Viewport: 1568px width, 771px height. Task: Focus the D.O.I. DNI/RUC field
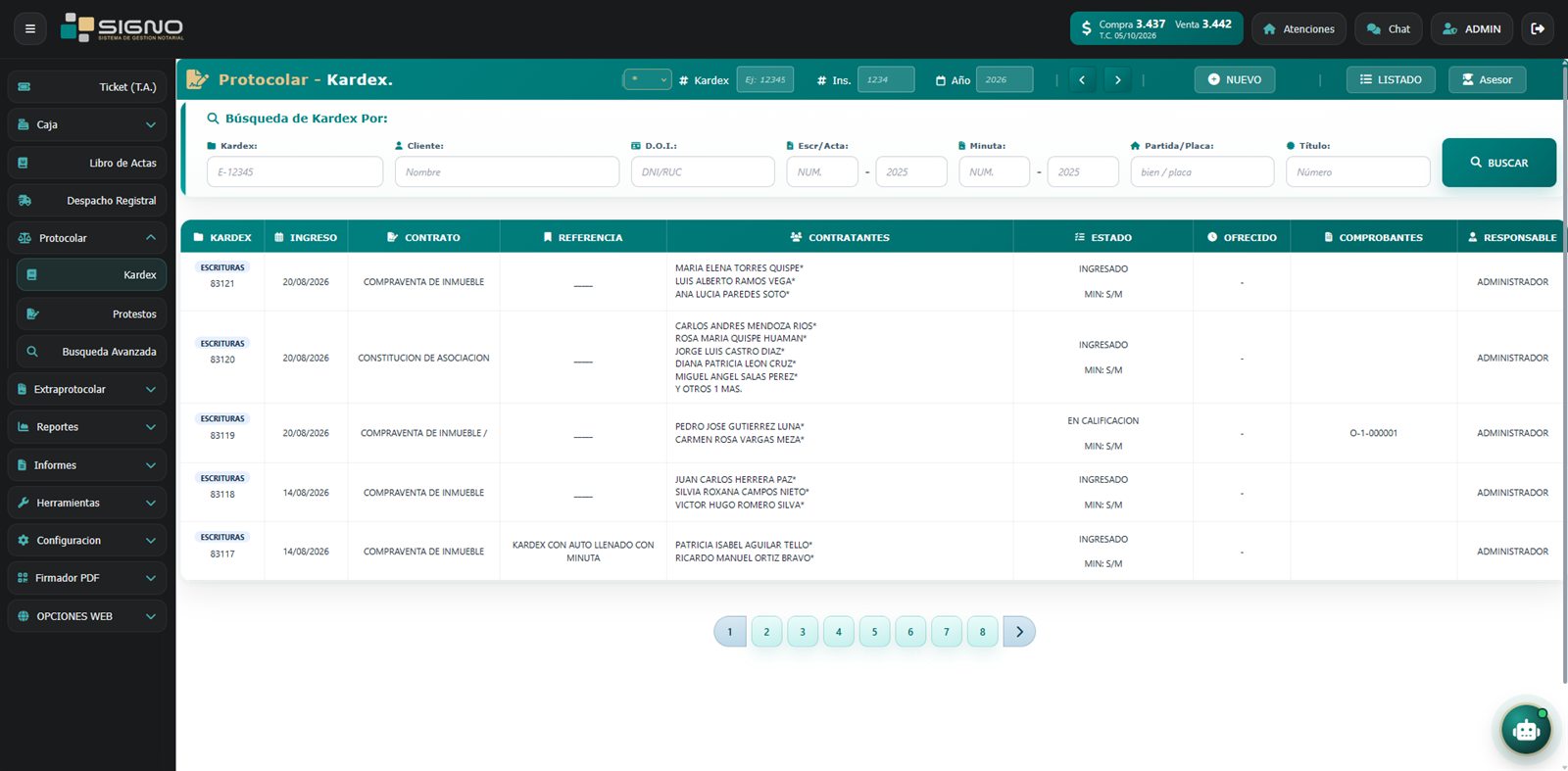703,171
